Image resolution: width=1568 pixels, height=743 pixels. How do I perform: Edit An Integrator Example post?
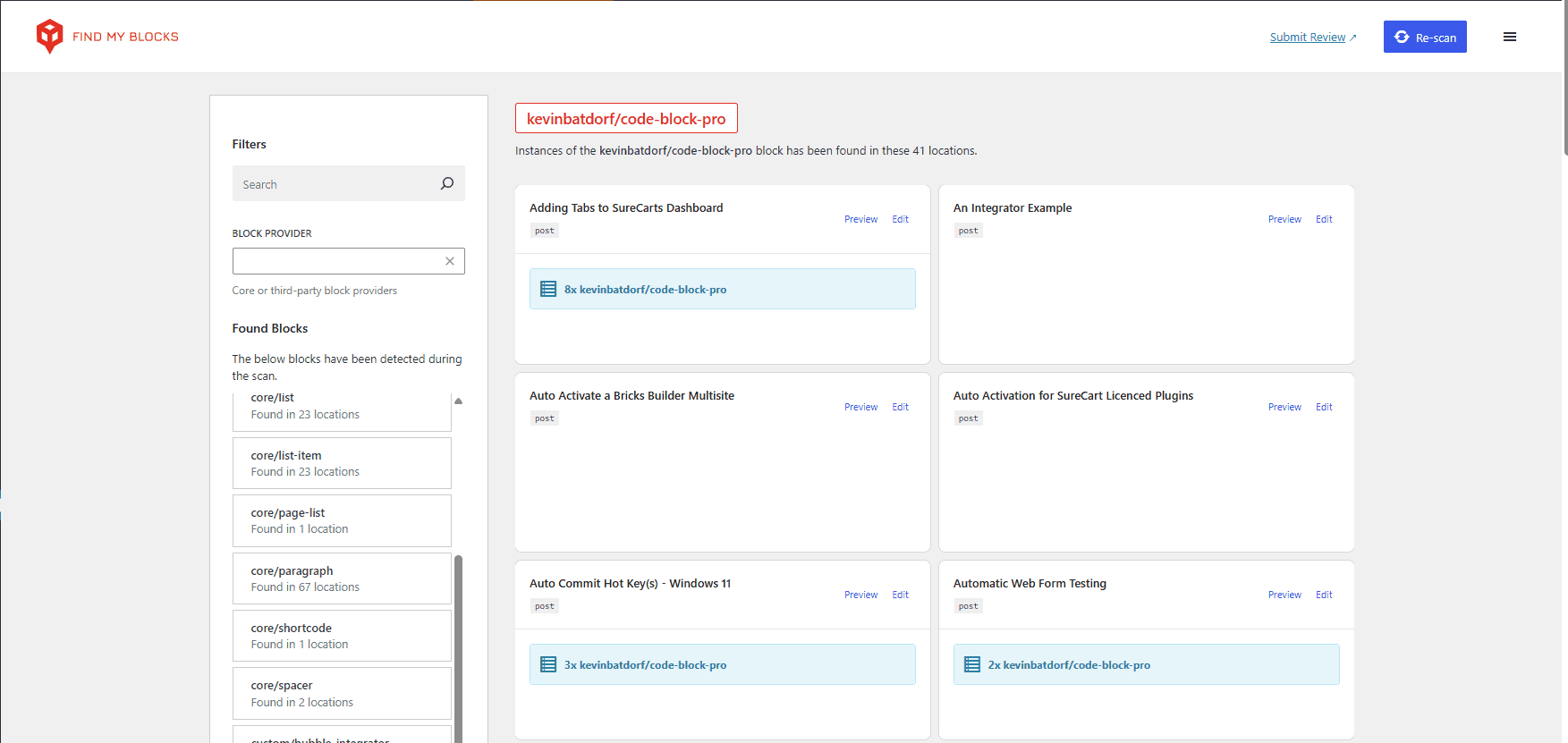1324,219
